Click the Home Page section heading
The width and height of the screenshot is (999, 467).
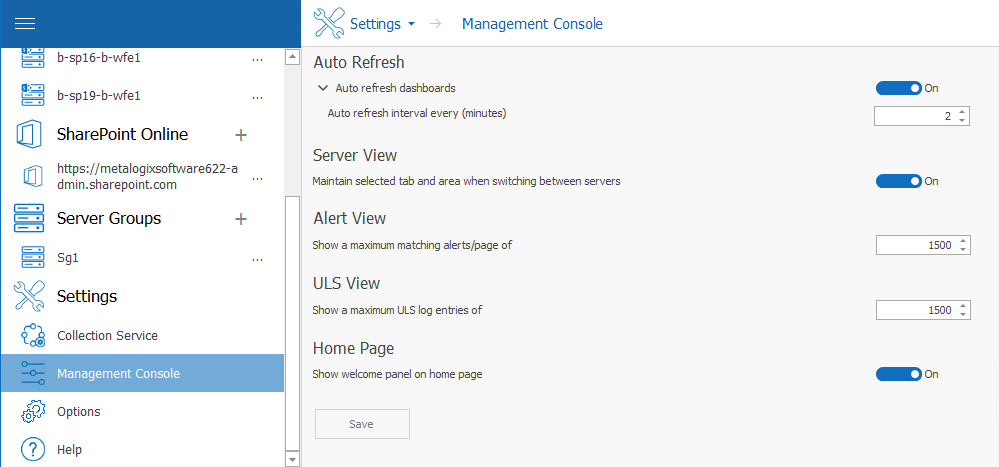tap(354, 348)
